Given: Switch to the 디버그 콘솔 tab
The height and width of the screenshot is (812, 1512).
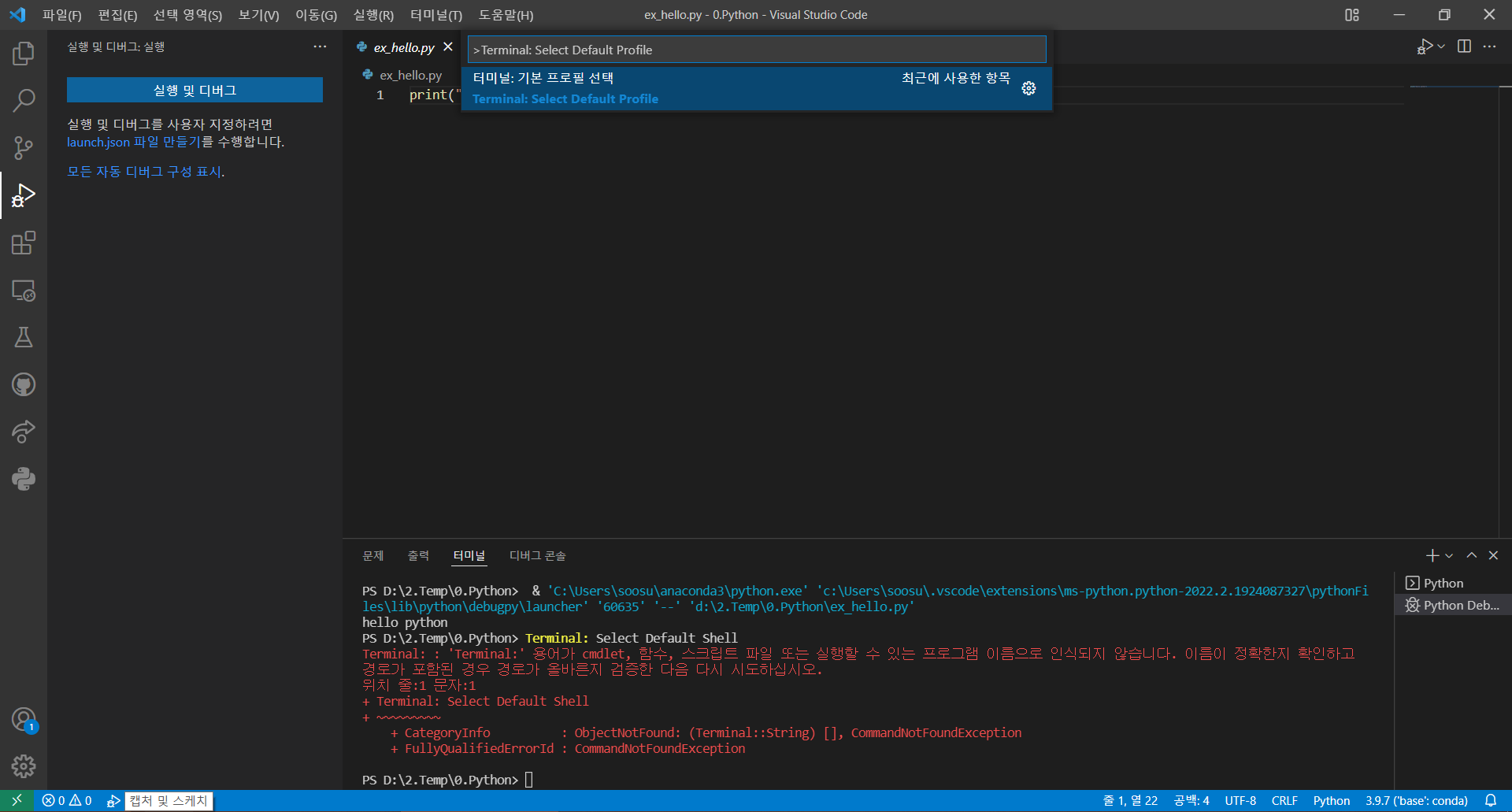Looking at the screenshot, I should click(x=537, y=555).
